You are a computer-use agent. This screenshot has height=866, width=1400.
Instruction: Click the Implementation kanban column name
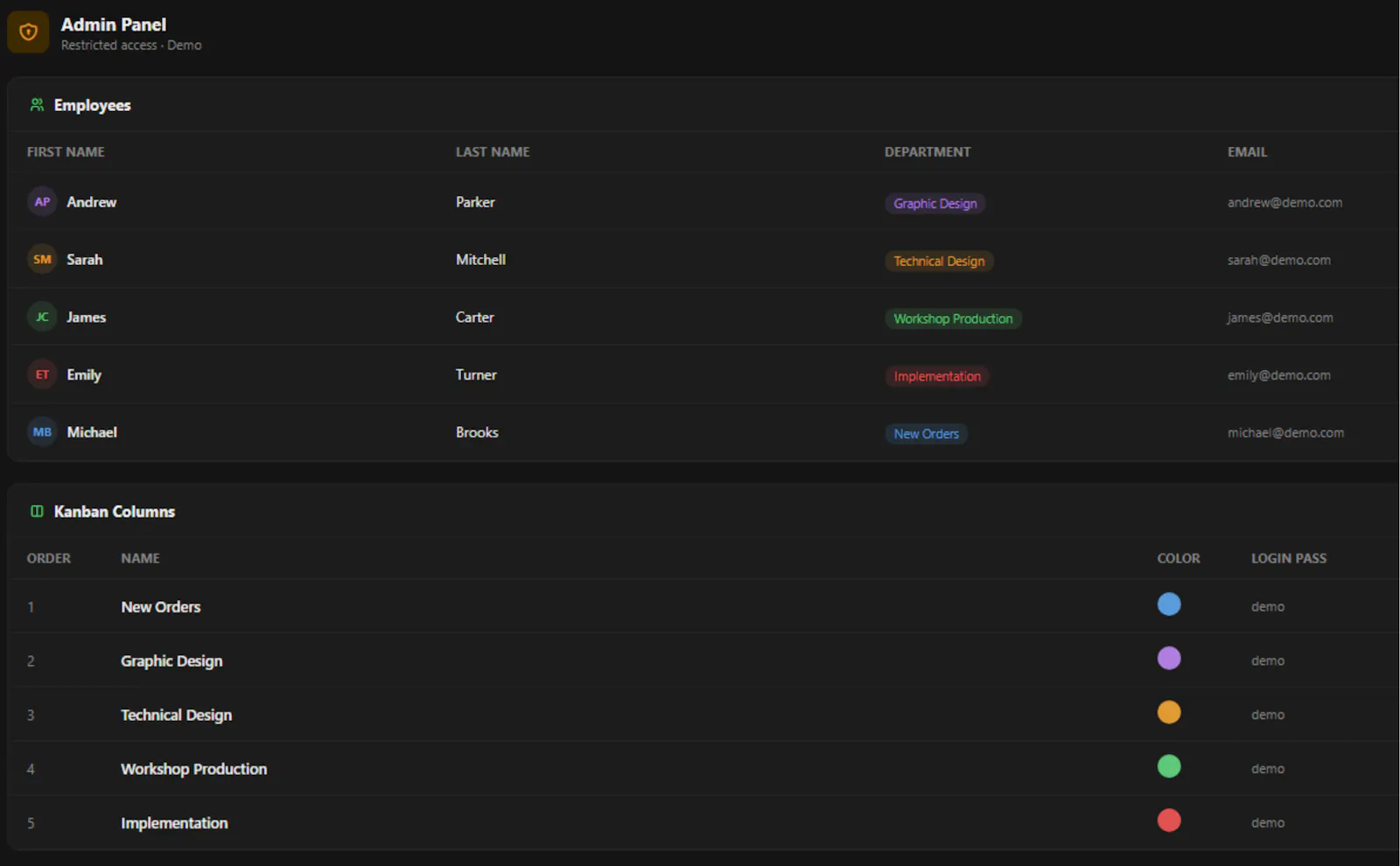click(174, 823)
